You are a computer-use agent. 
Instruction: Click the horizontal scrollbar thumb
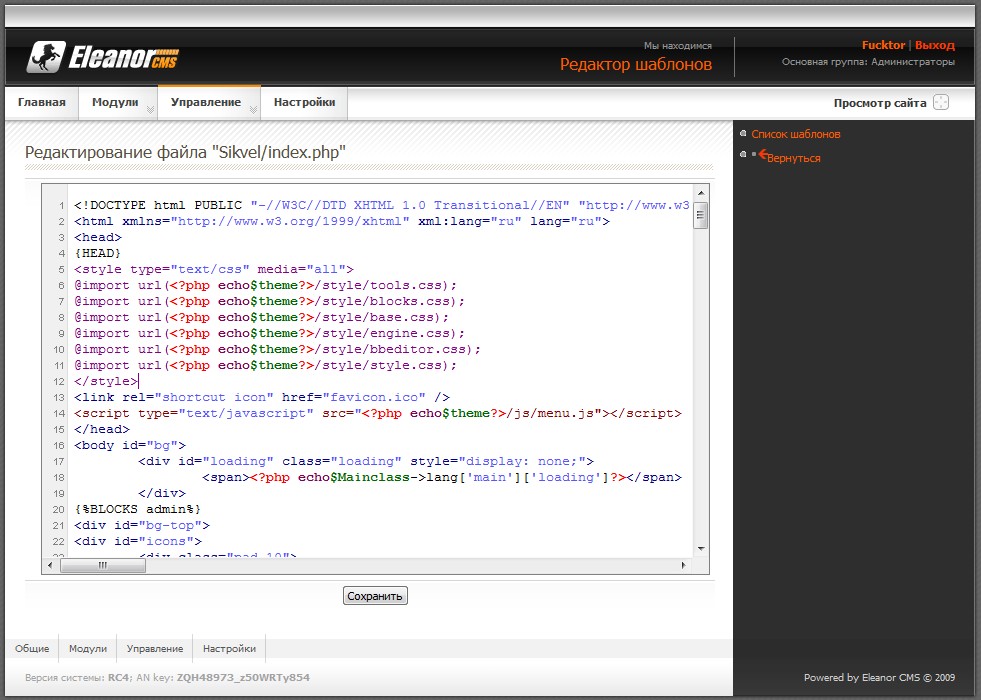point(103,565)
